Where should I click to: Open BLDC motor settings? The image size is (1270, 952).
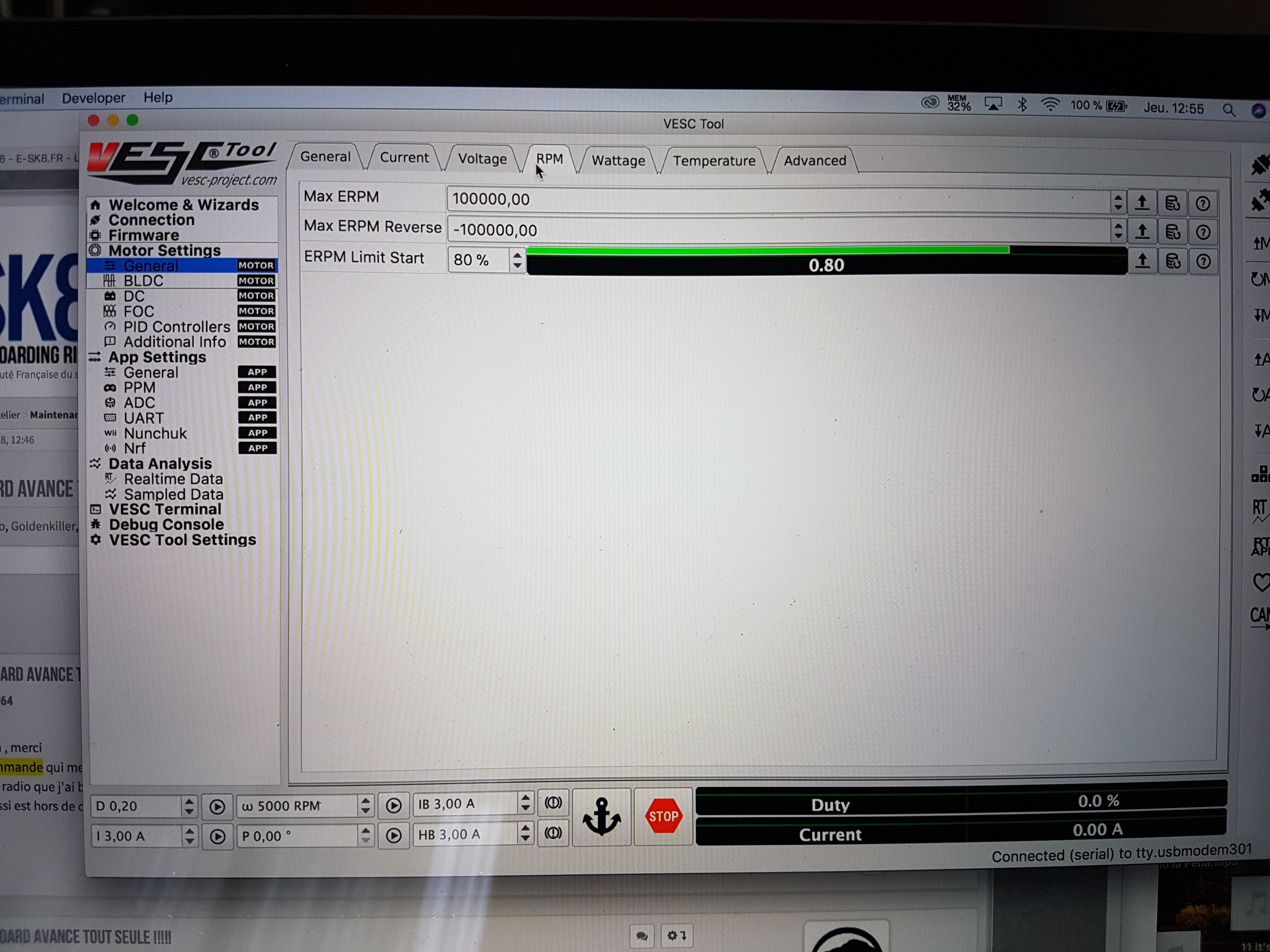[x=182, y=281]
